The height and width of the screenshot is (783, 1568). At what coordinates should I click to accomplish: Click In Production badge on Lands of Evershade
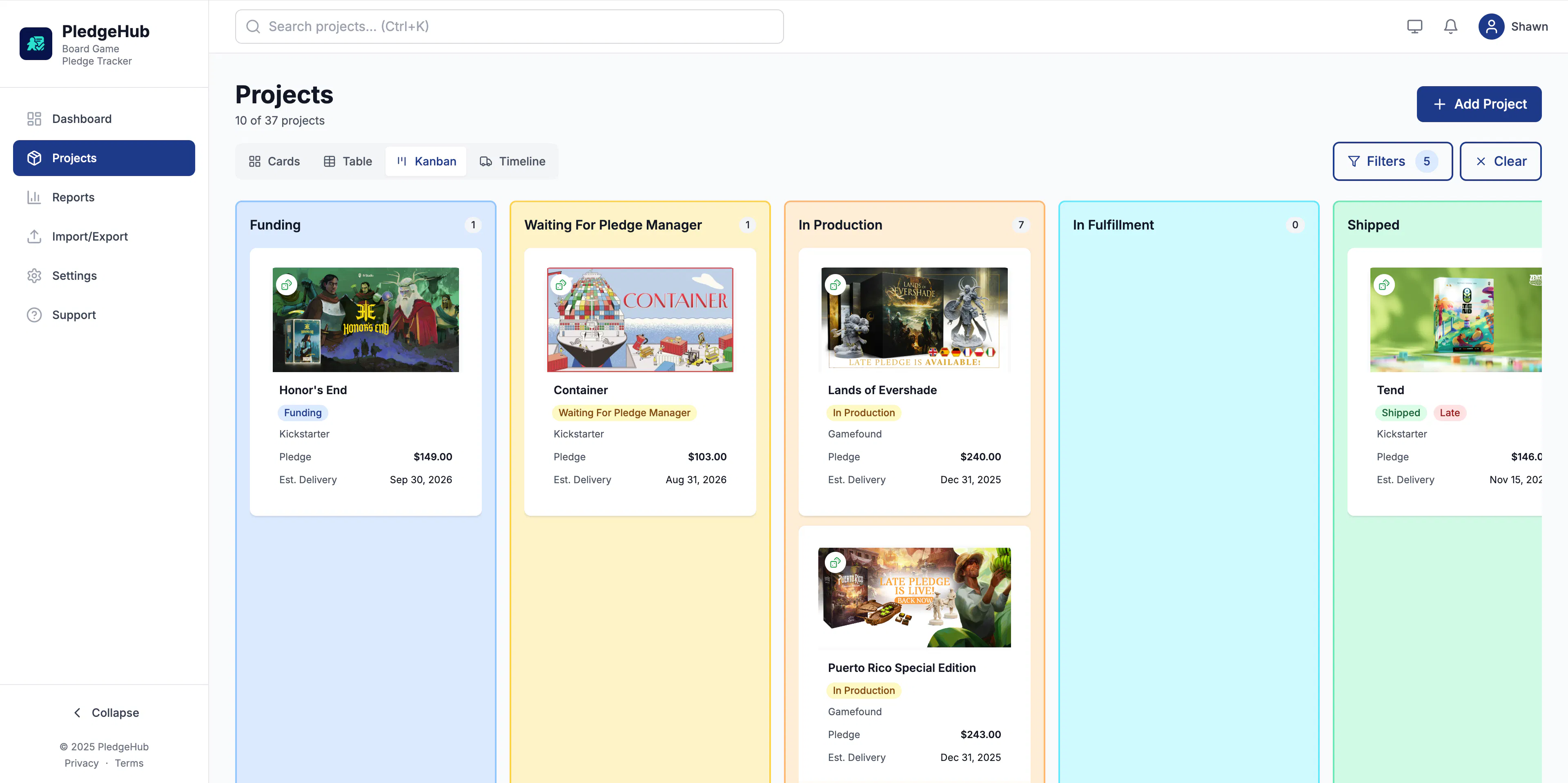pyautogui.click(x=863, y=413)
